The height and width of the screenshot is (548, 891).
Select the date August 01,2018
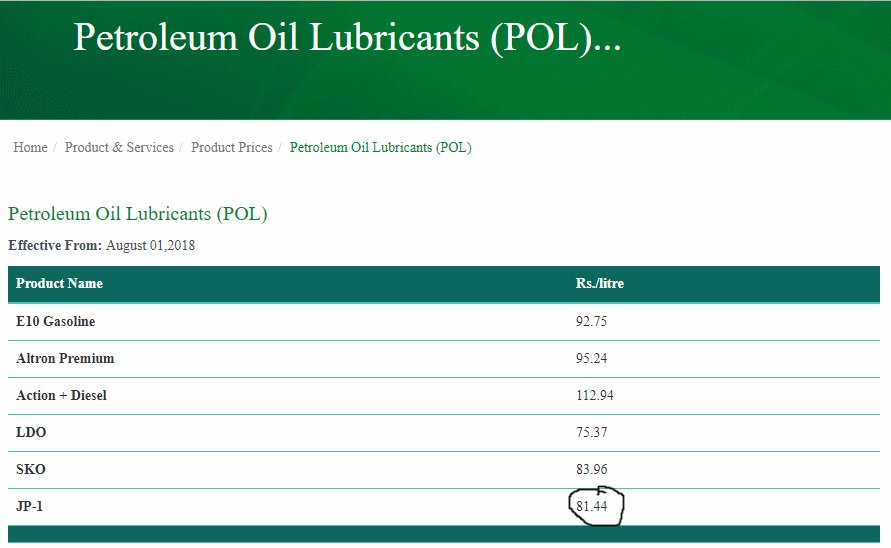tap(150, 245)
